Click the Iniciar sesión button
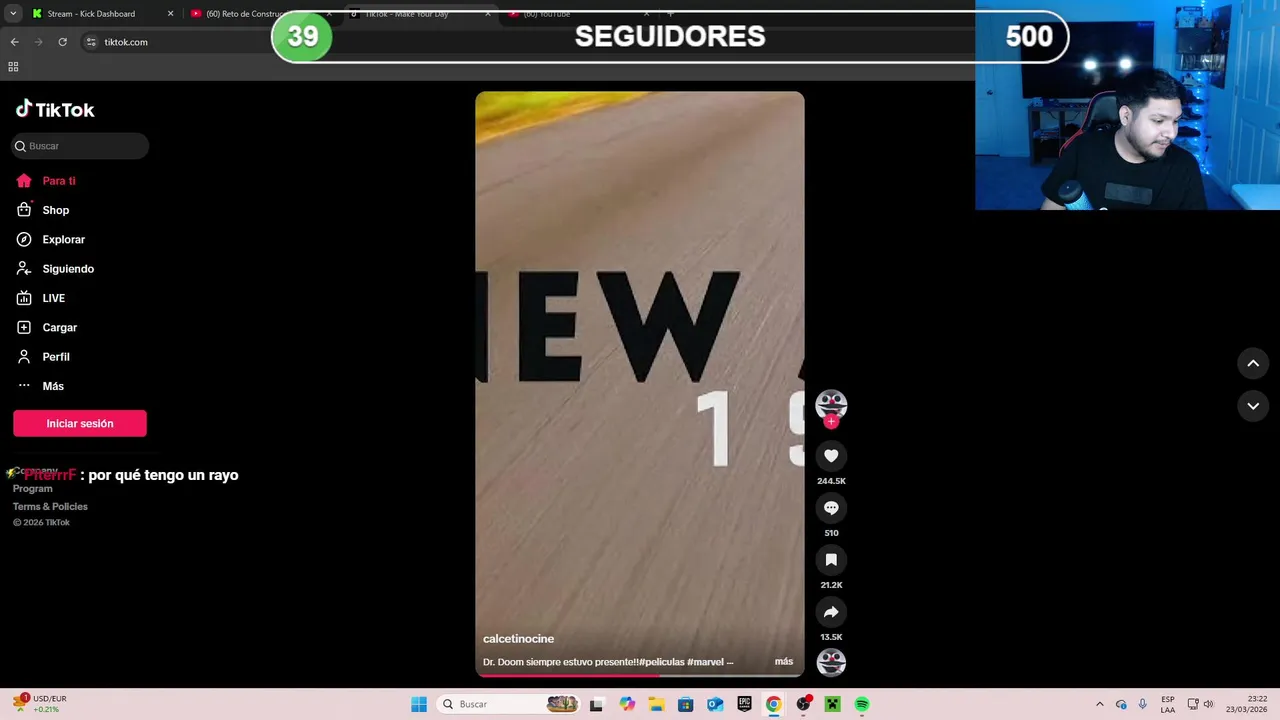Viewport: 1280px width, 720px height. [80, 423]
